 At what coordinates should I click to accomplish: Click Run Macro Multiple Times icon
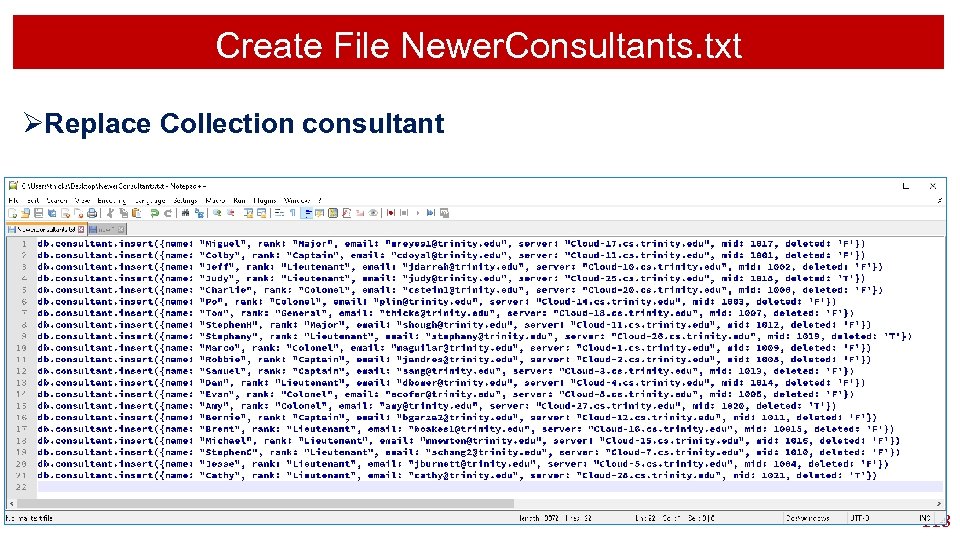click(x=430, y=213)
